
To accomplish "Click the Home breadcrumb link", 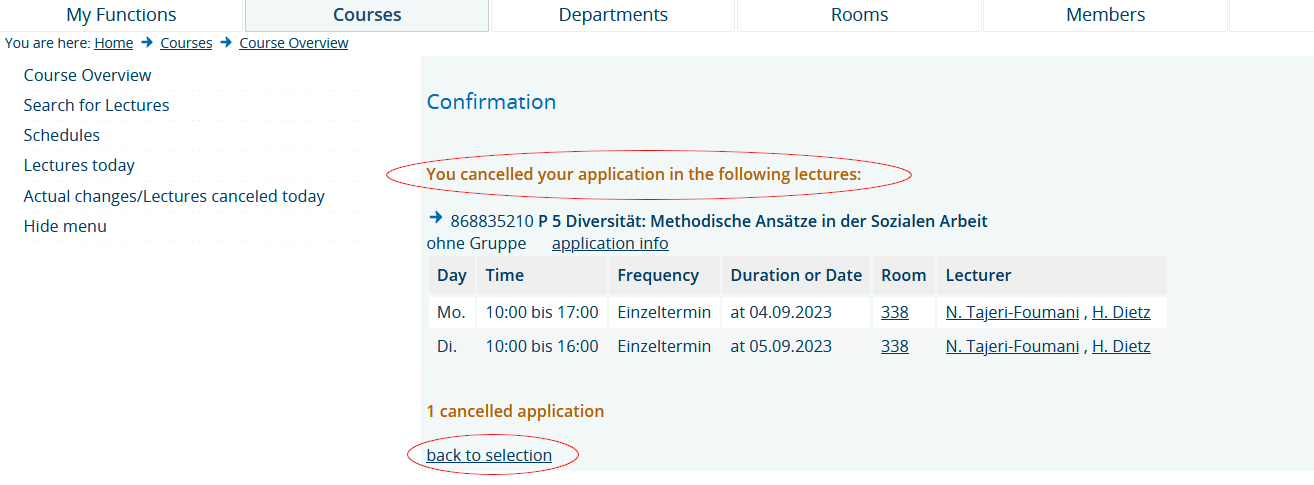I will point(114,43).
